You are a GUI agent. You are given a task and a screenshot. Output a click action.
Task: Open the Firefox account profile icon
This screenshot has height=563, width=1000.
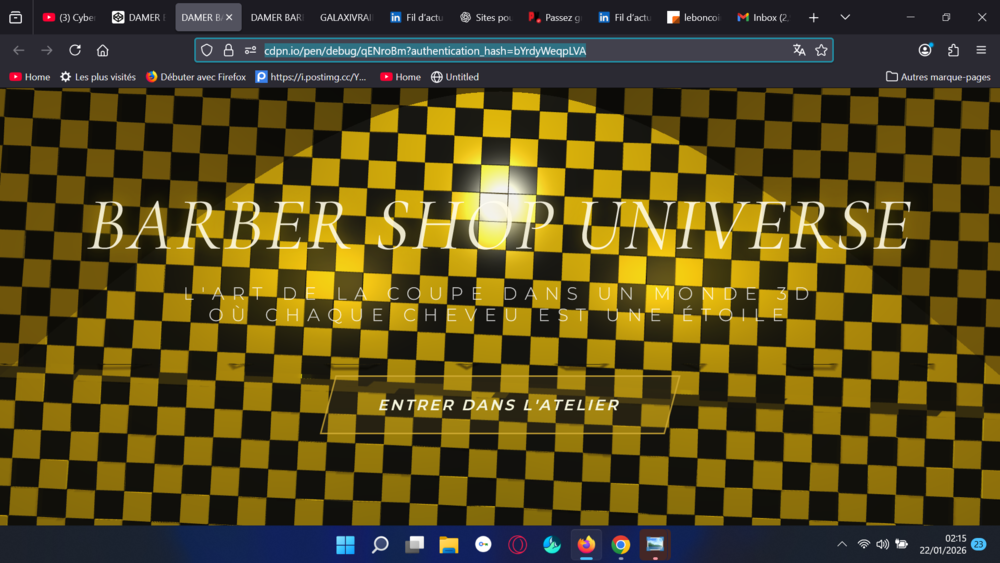pyautogui.click(x=925, y=50)
